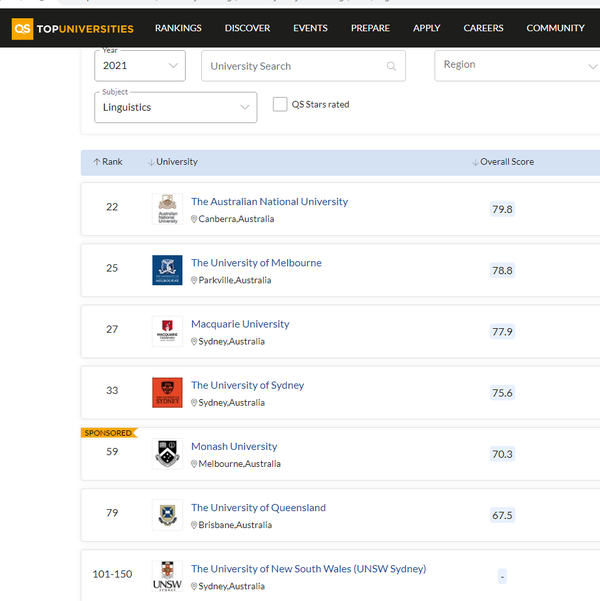Sort by Rank using arrow header
The height and width of the screenshot is (601, 600).
pos(108,162)
